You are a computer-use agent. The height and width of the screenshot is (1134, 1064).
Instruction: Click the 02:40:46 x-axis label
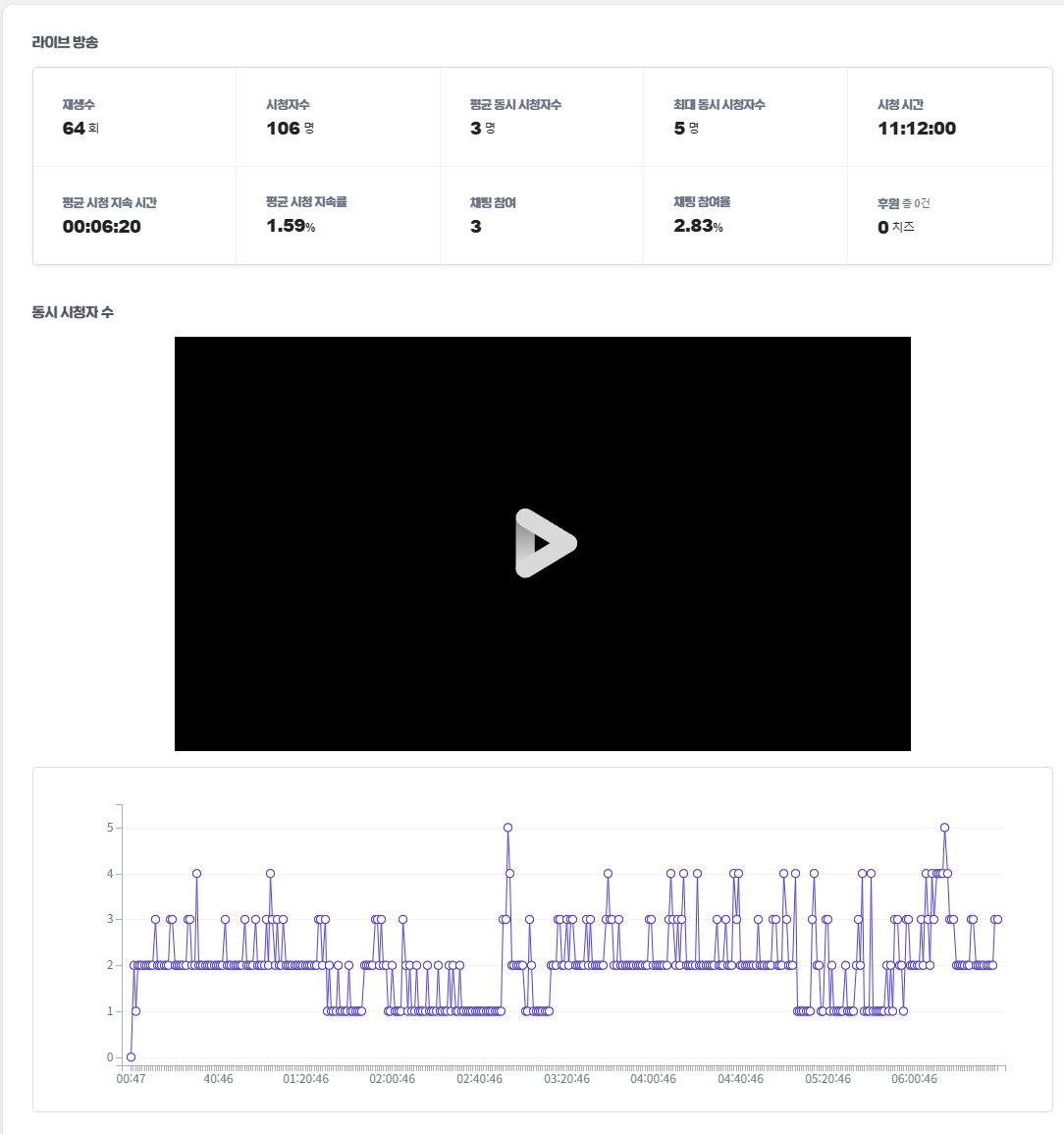479,1079
